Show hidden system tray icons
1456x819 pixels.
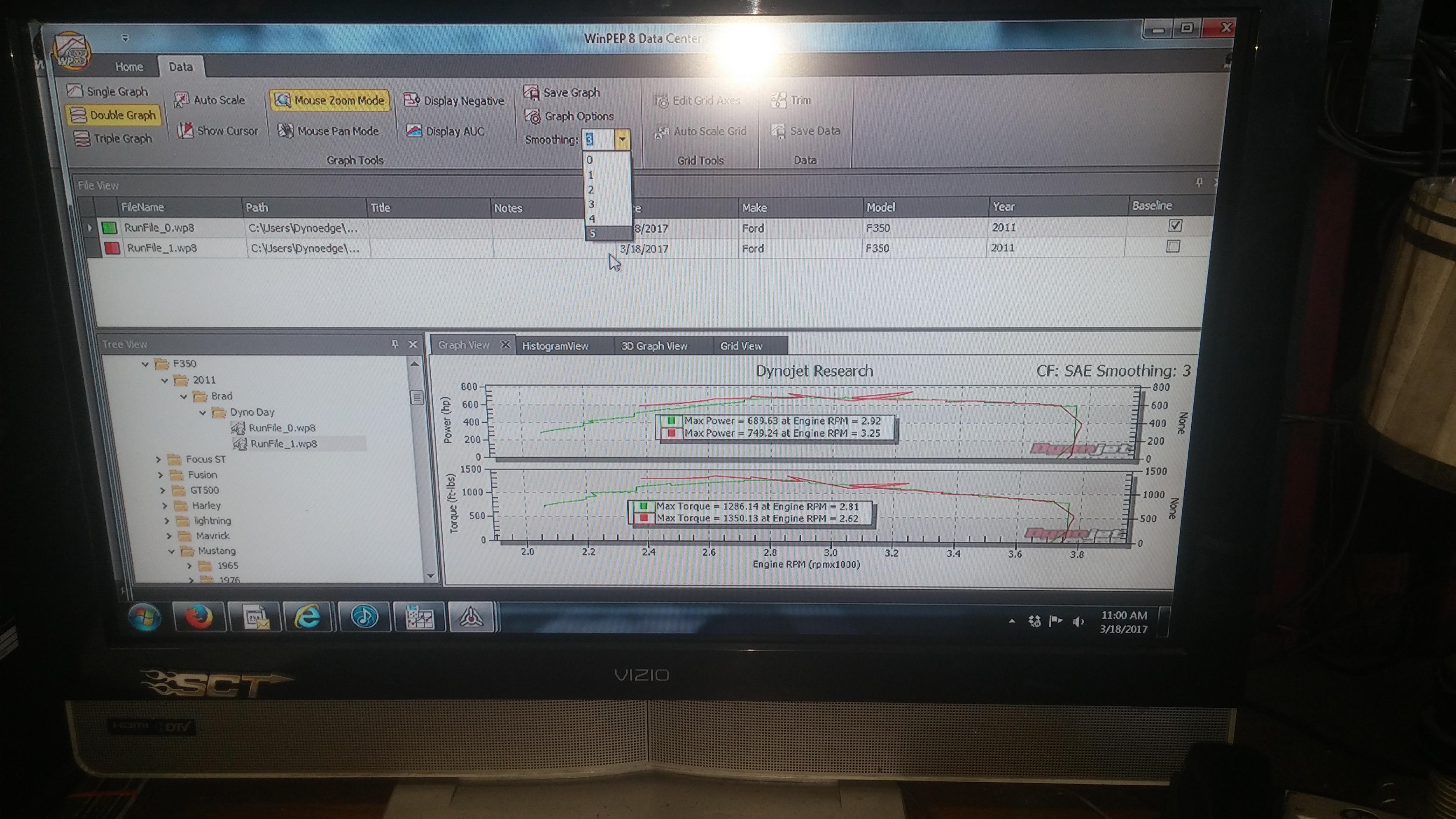[1012, 622]
